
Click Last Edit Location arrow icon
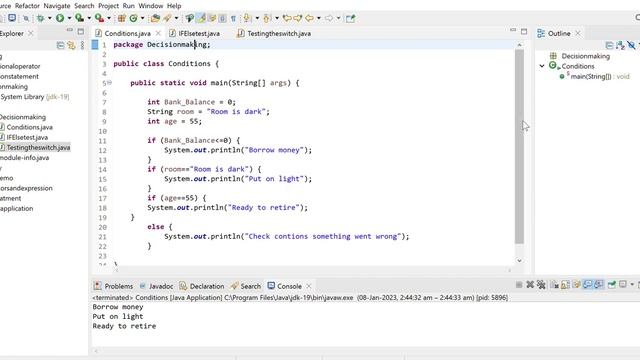pyautogui.click(x=287, y=18)
